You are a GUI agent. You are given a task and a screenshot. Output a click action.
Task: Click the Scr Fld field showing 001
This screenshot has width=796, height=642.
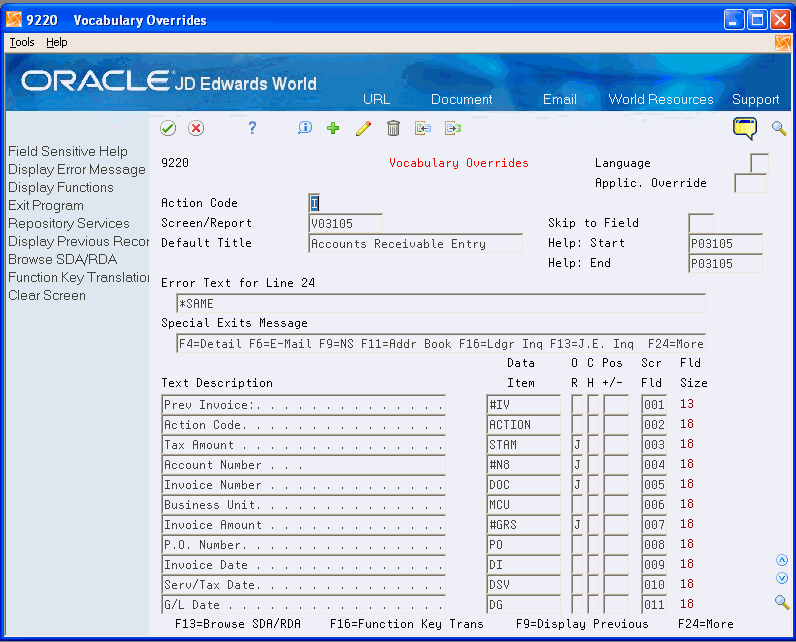pos(654,404)
